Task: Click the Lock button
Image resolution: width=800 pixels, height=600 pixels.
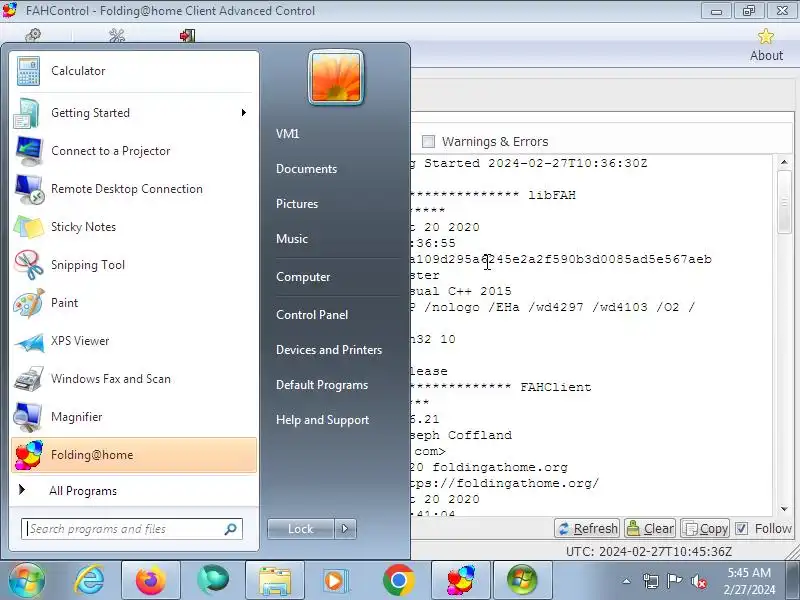Action: (x=301, y=529)
